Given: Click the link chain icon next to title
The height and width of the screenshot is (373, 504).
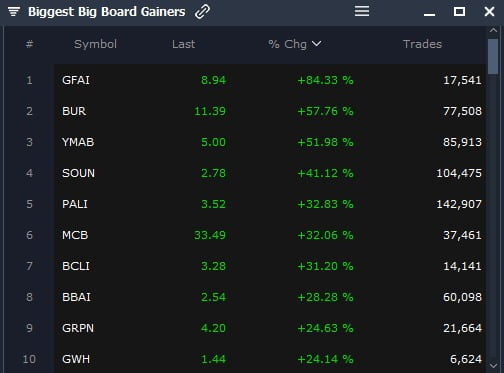Looking at the screenshot, I should pyautogui.click(x=202, y=12).
